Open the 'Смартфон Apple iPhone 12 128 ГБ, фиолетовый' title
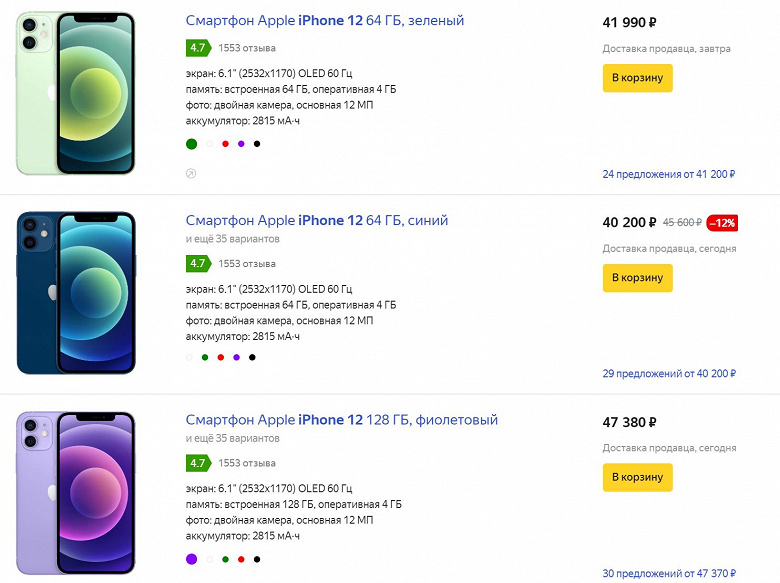This screenshot has width=780, height=583. point(341,420)
